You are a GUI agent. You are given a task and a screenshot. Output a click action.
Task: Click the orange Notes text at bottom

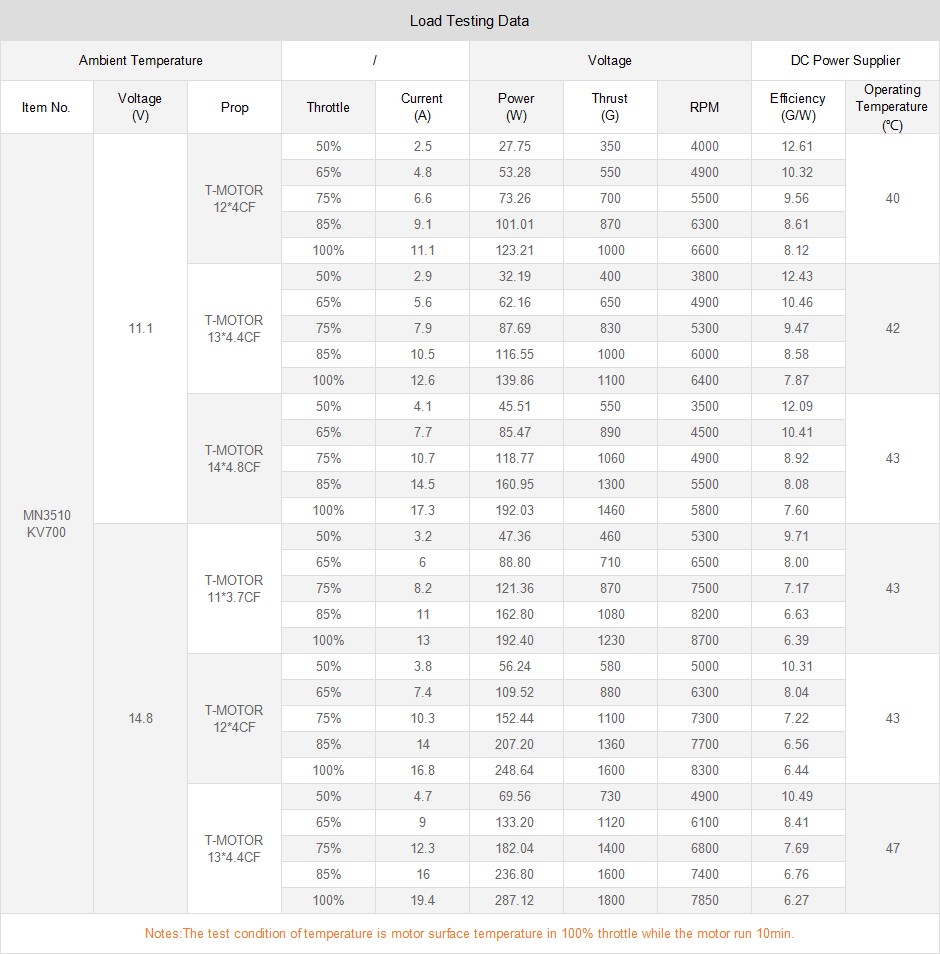coord(469,933)
